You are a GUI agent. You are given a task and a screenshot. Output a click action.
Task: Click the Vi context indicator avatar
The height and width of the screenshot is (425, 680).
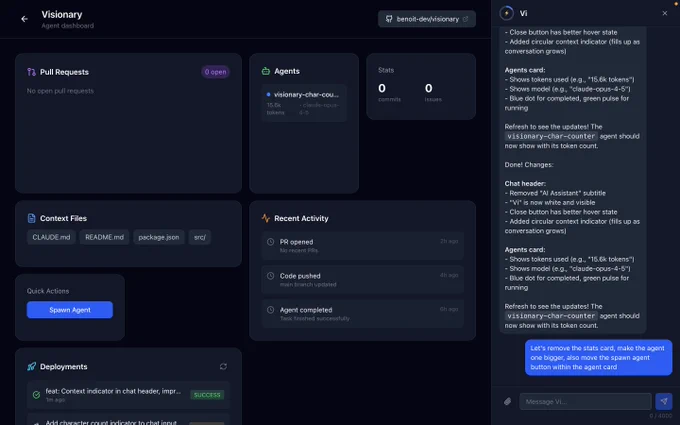(x=507, y=13)
